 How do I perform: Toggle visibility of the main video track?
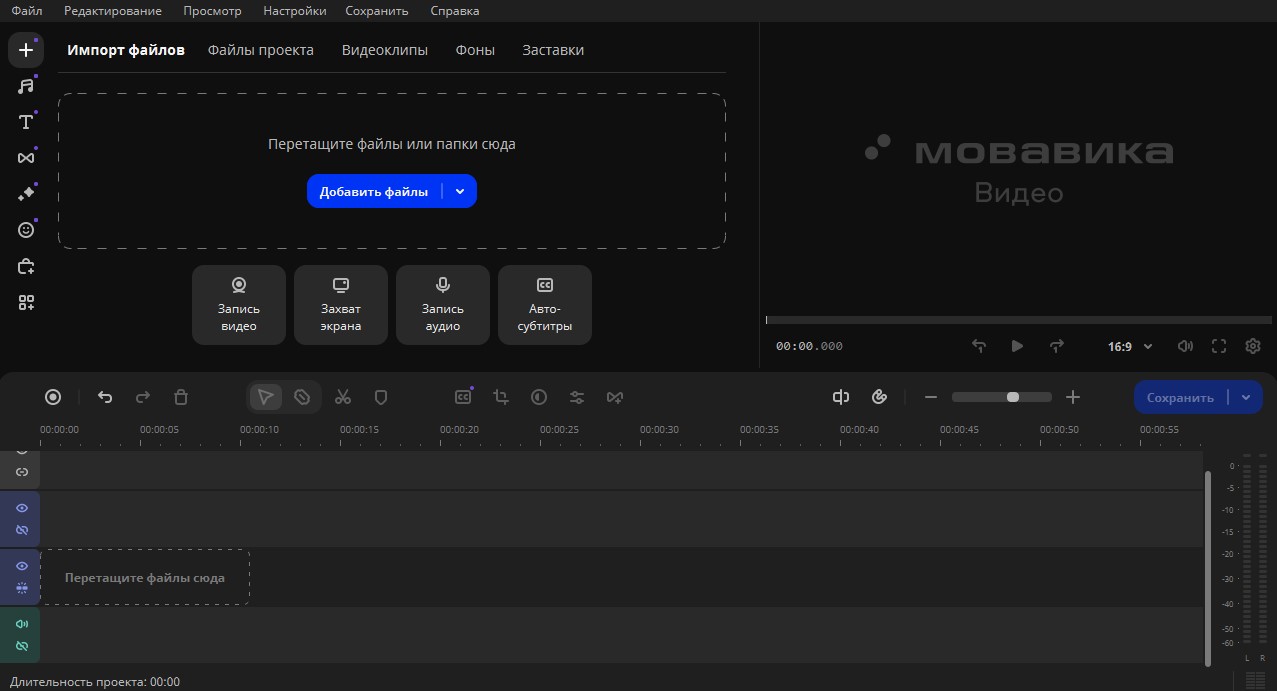pos(22,566)
